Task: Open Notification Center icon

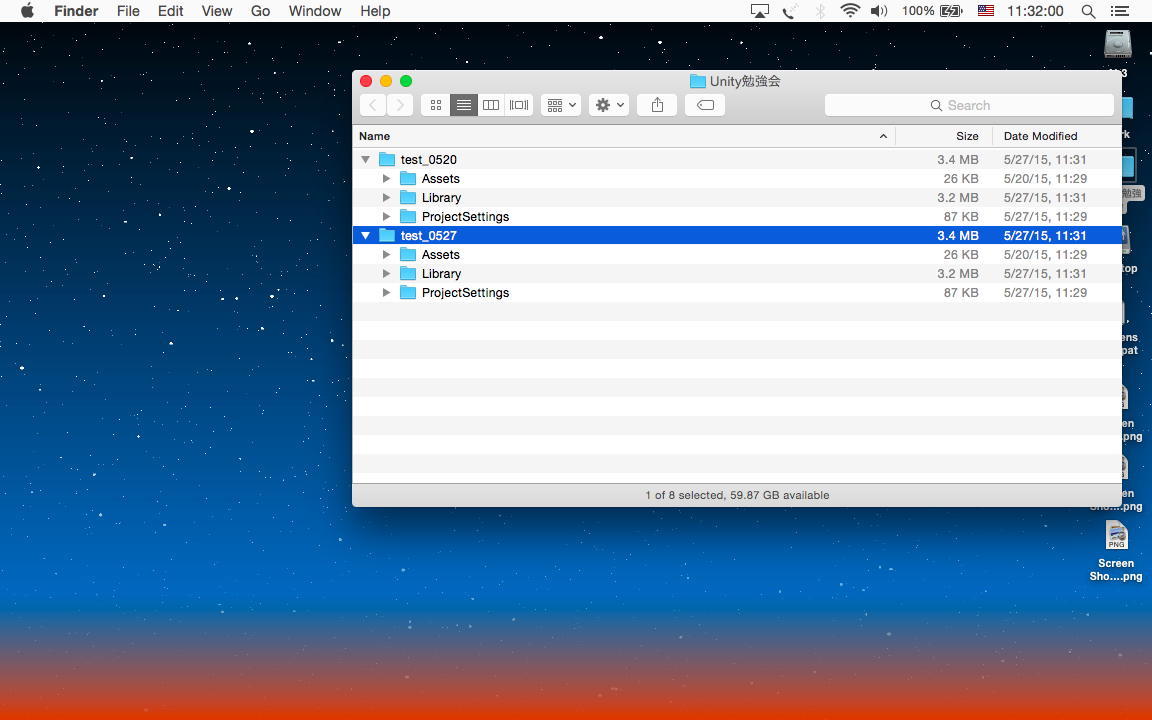Action: 1120,11
